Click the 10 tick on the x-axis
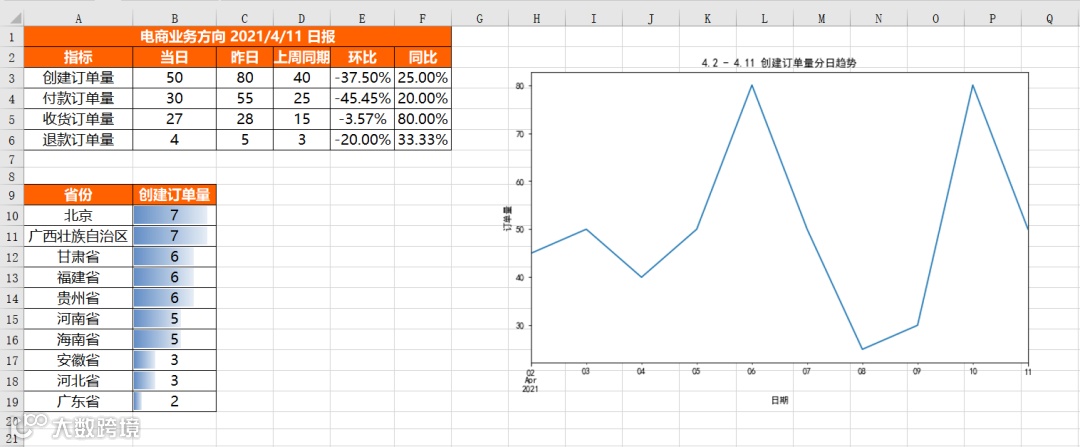This screenshot has height=447, width=1080. pyautogui.click(x=973, y=371)
